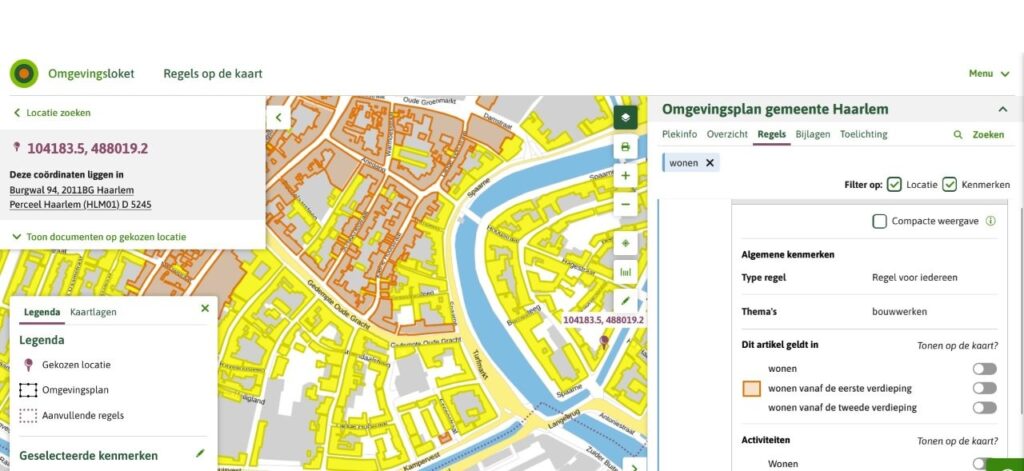Open the Bijlagen tab

(812, 134)
